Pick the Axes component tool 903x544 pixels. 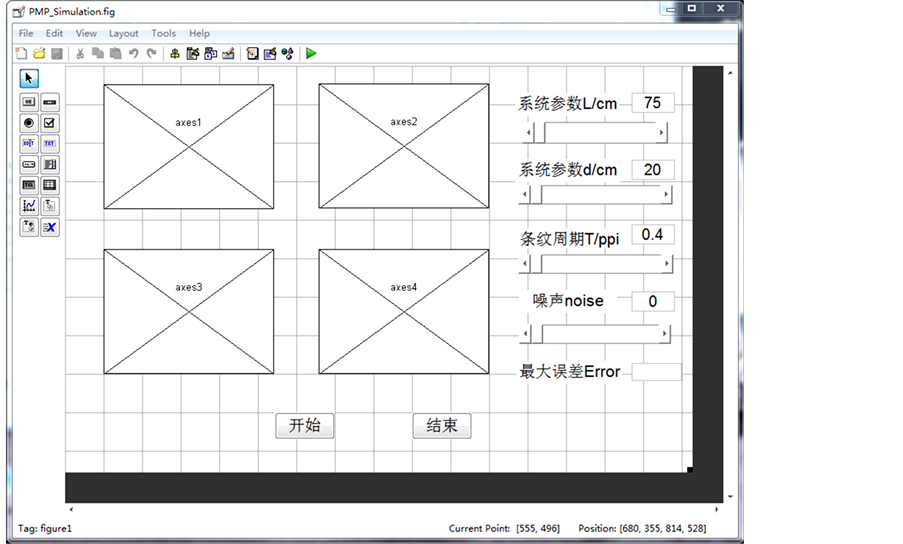pos(29,206)
